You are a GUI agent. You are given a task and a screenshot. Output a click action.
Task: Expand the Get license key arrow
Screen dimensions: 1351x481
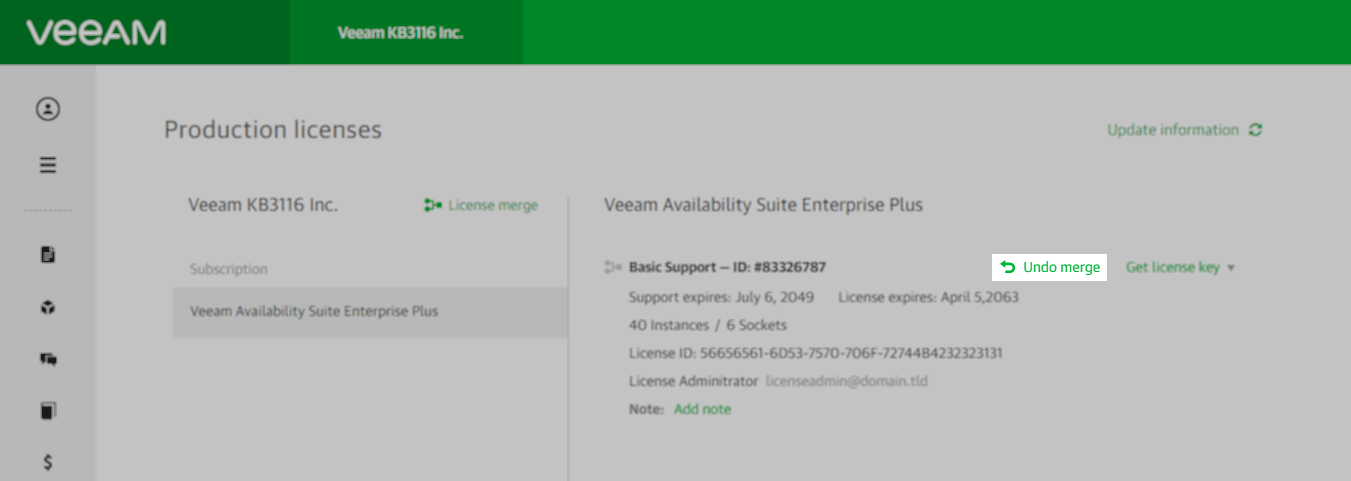tap(1231, 268)
